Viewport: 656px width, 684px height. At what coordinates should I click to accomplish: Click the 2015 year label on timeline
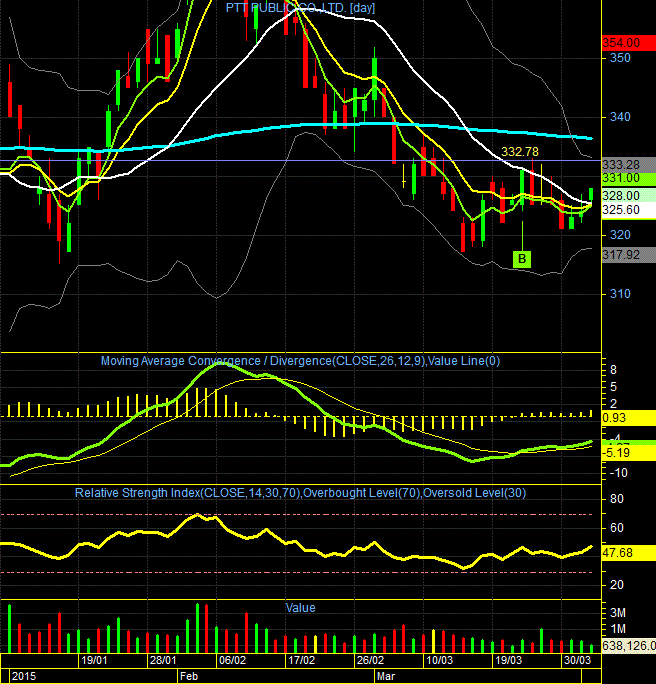24,677
